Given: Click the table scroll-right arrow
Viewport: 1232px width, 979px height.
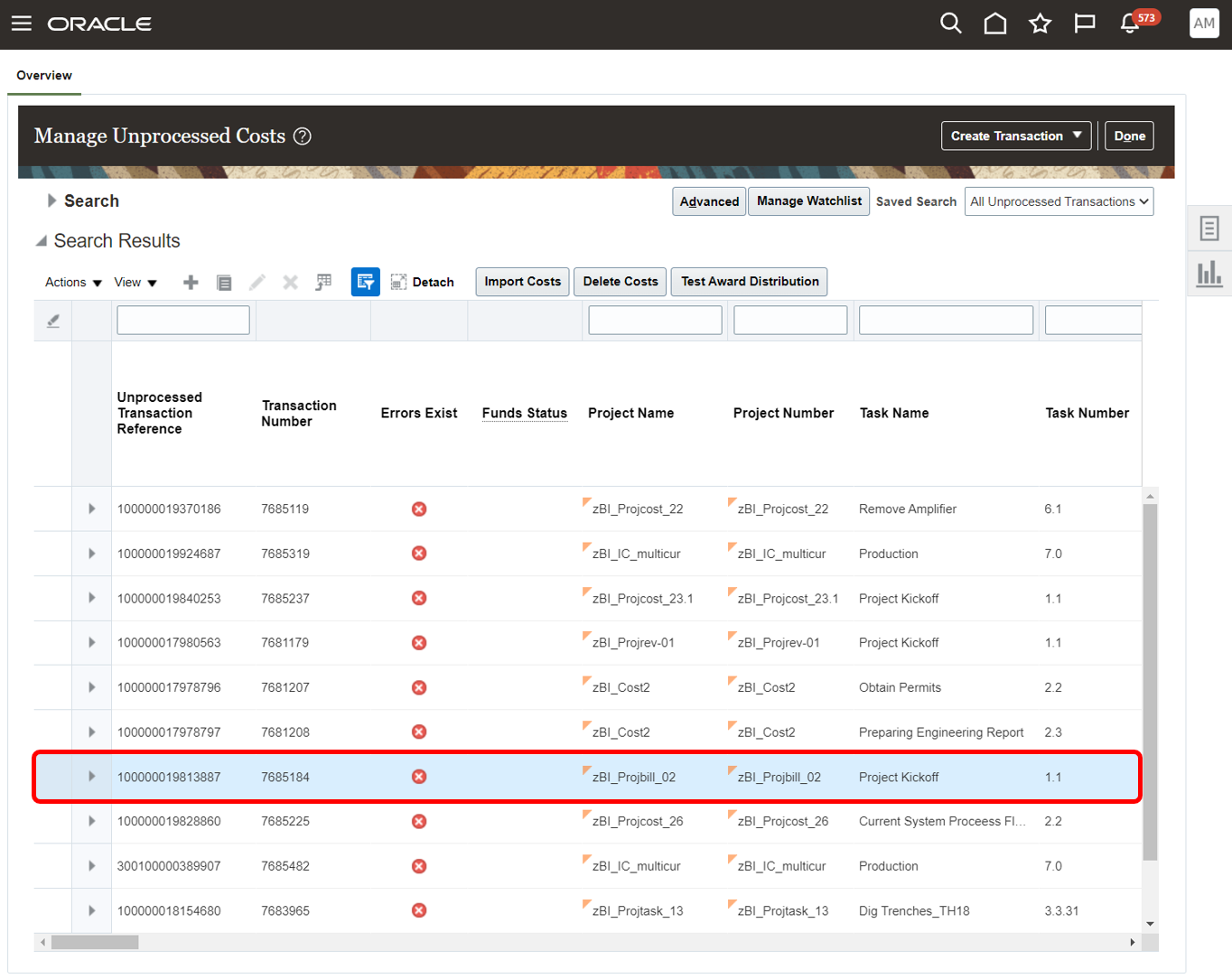Looking at the screenshot, I should pyautogui.click(x=1133, y=942).
